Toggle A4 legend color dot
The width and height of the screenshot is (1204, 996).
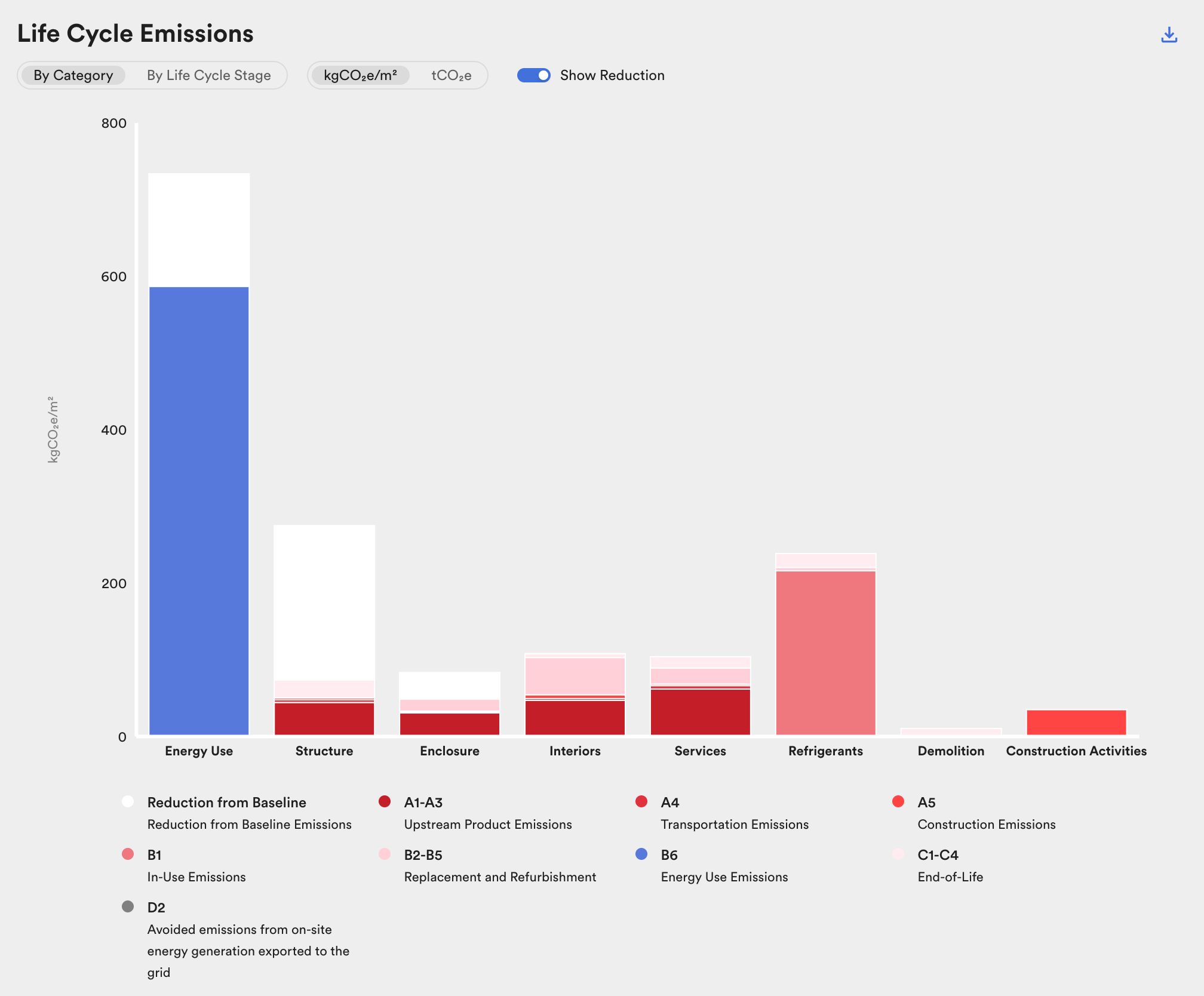(x=641, y=801)
